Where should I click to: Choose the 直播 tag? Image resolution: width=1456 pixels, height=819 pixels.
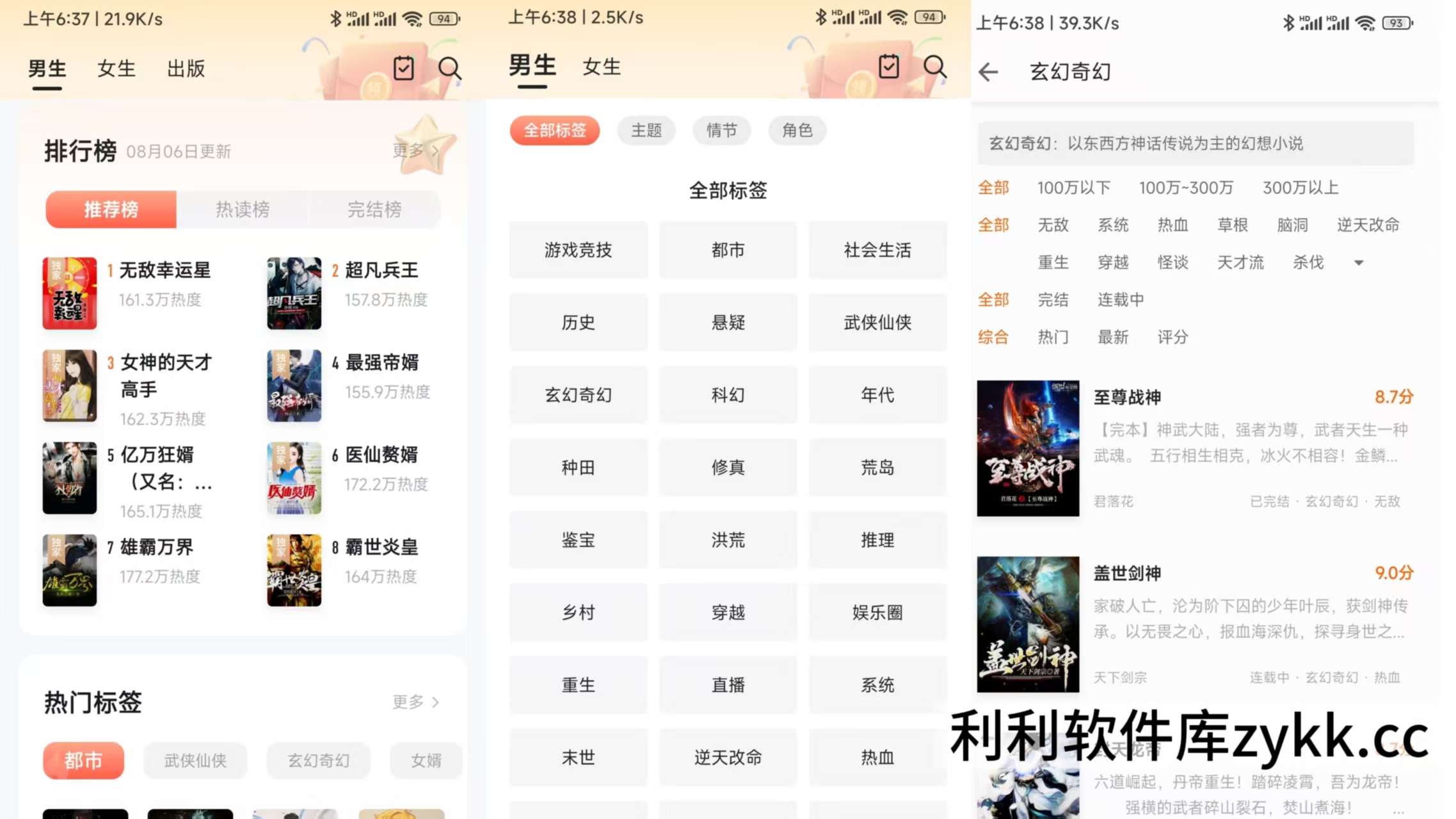(728, 685)
